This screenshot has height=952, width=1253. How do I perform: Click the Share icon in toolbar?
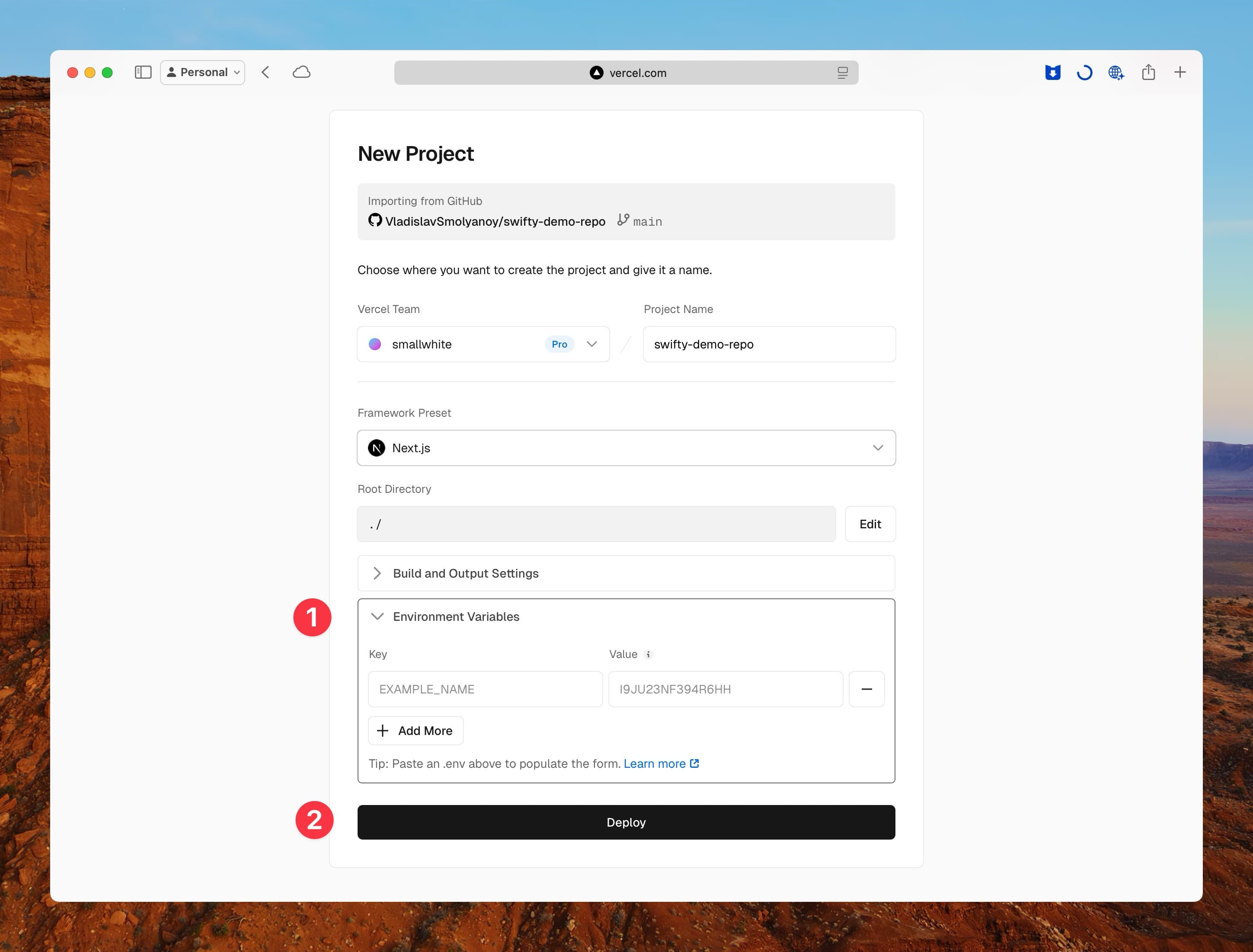(1149, 72)
